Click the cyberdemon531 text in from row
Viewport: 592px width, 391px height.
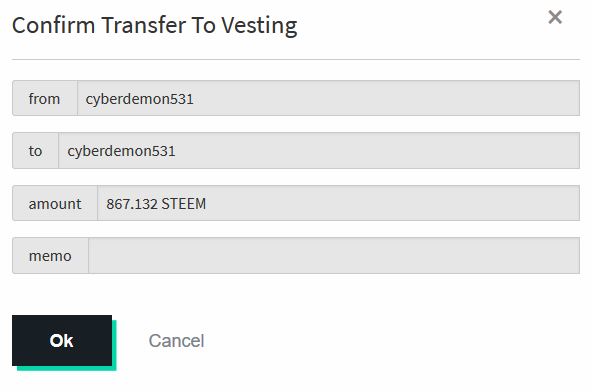point(139,99)
